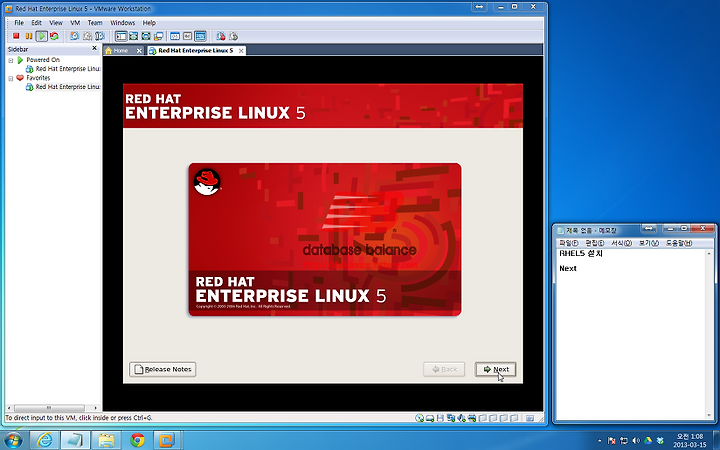Viewport: 720px width, 450px height.
Task: Click the sidebar horizontal scrollbar
Action: (49, 408)
